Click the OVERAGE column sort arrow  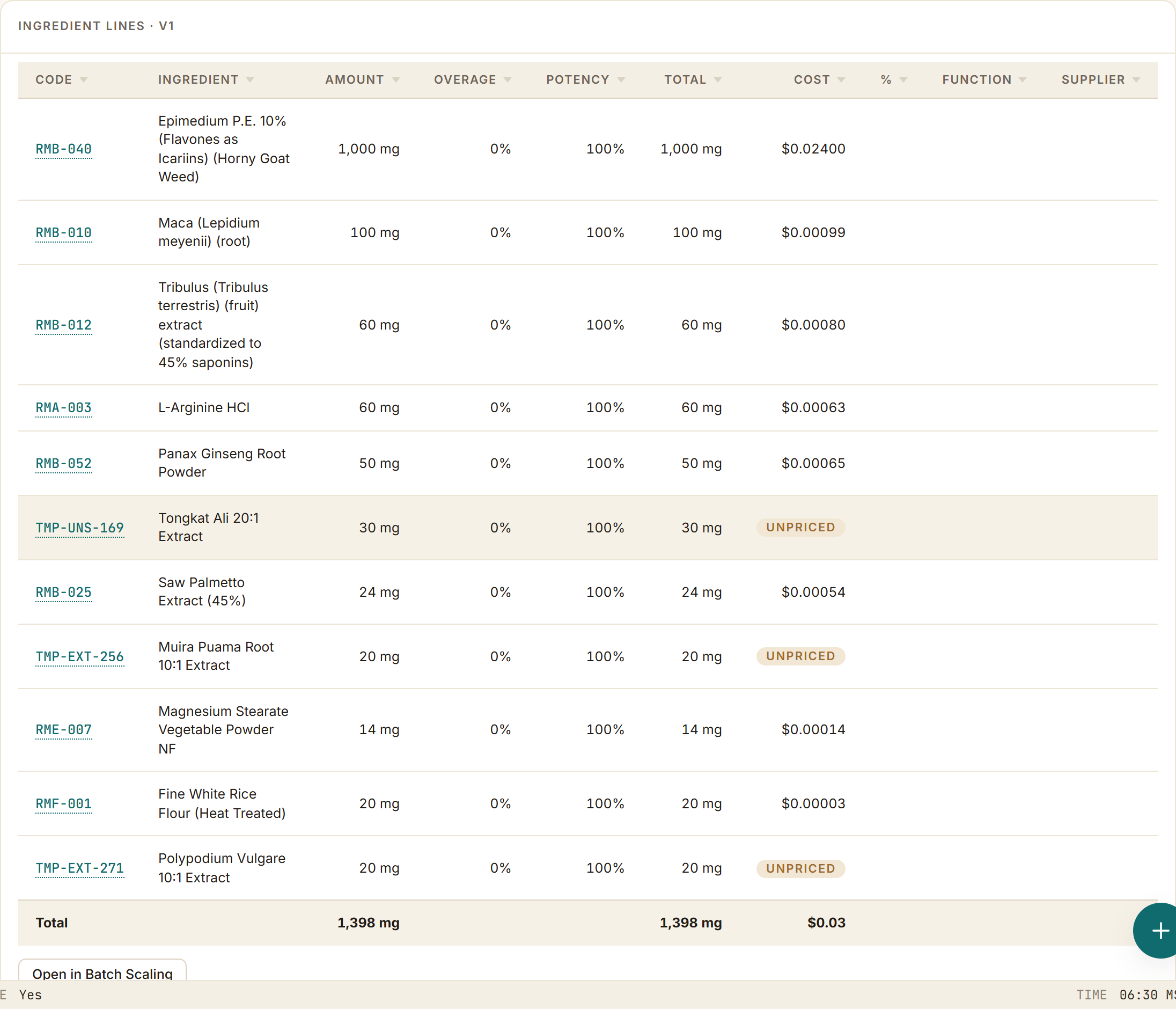tap(508, 80)
